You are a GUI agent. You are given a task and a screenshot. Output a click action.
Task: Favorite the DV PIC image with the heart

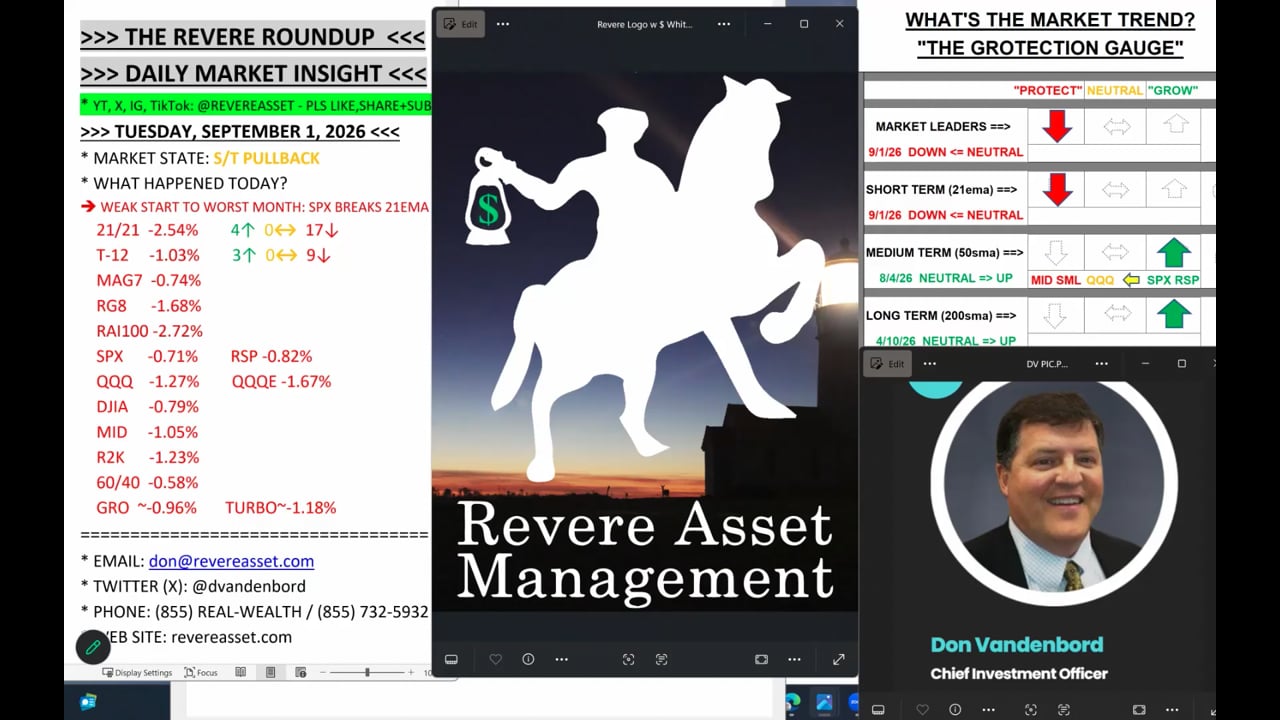[x=922, y=710]
